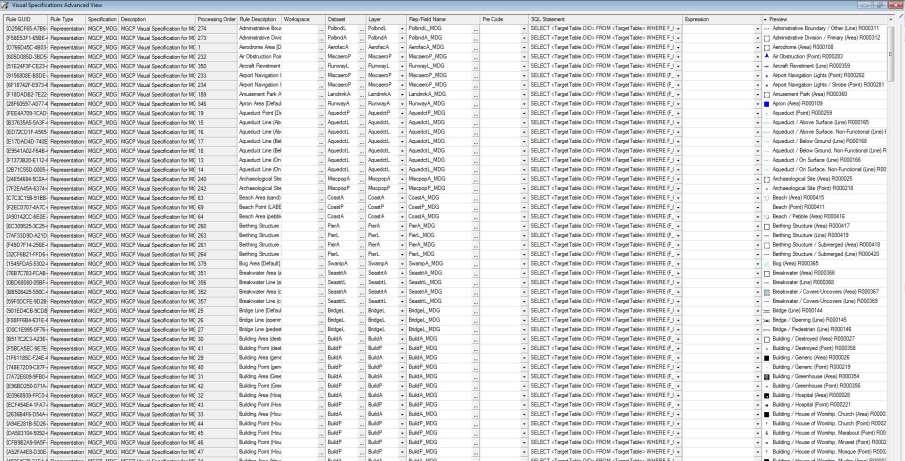The height and width of the screenshot is (461, 905).
Task: Click the 'AerofacA_MDG' field name cell
Action: pyautogui.click(x=439, y=47)
